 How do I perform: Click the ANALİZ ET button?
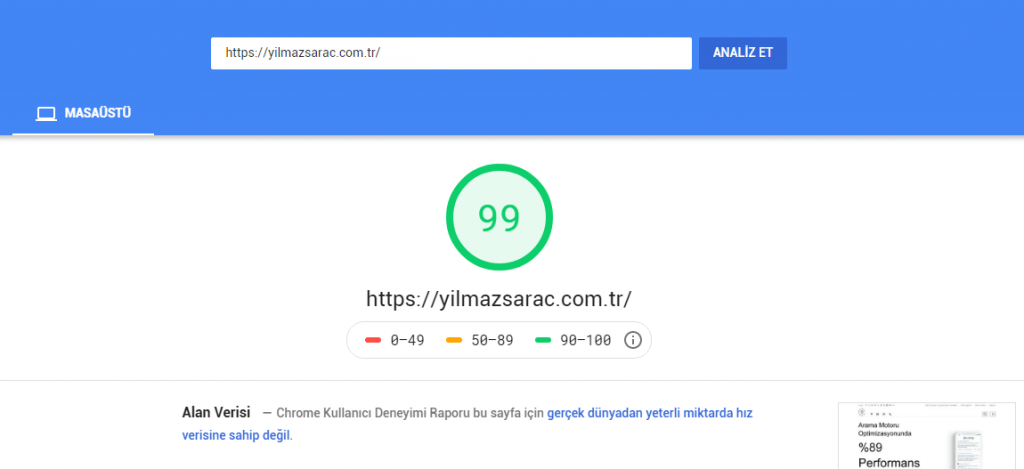click(x=743, y=53)
